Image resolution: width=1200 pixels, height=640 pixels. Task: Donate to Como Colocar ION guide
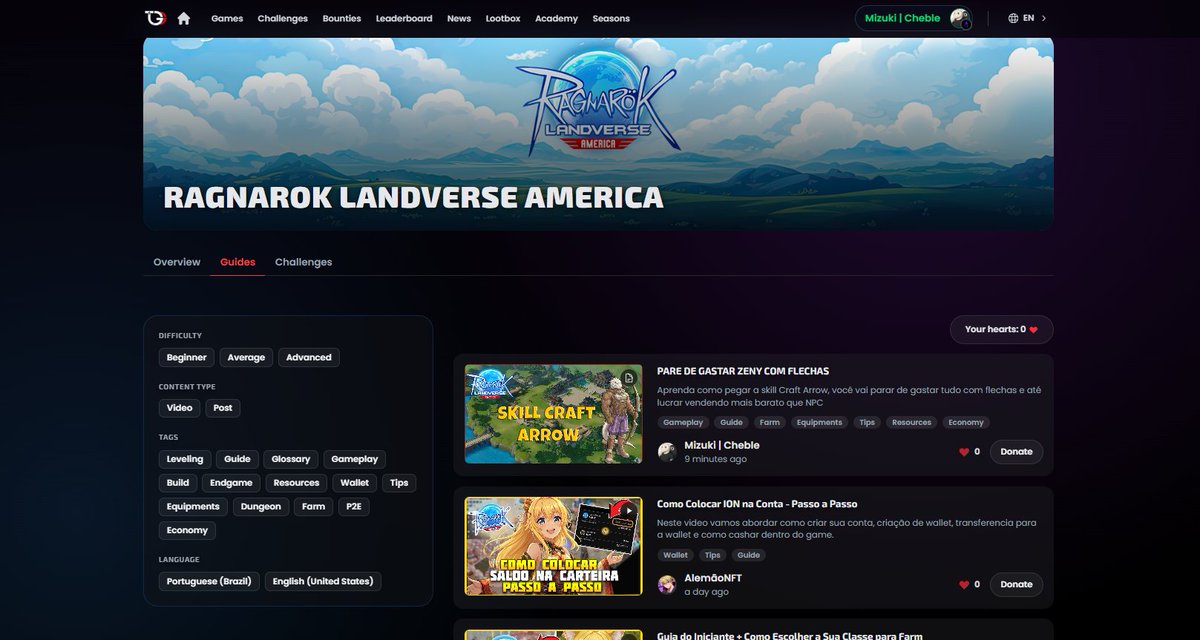tap(1016, 584)
